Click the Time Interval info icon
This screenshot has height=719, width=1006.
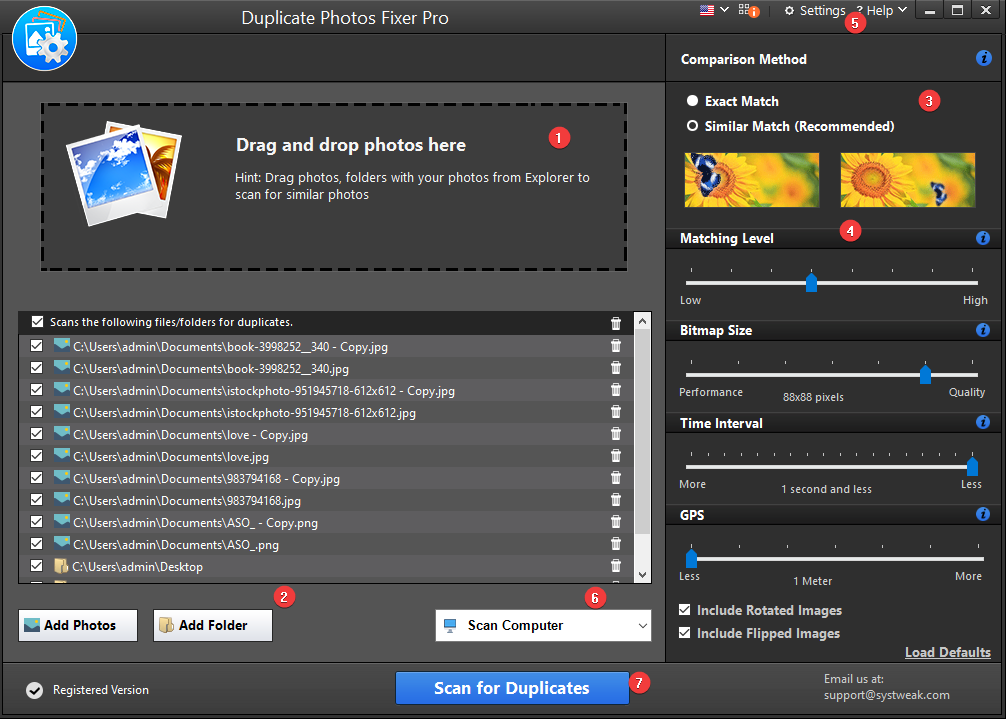pyautogui.click(x=983, y=422)
